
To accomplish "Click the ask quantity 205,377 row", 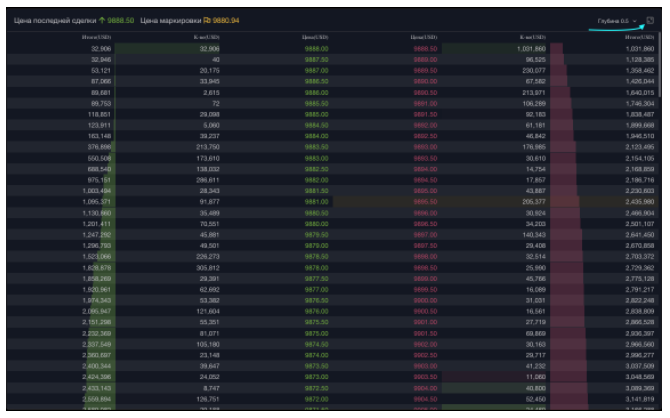I will 532,201.
